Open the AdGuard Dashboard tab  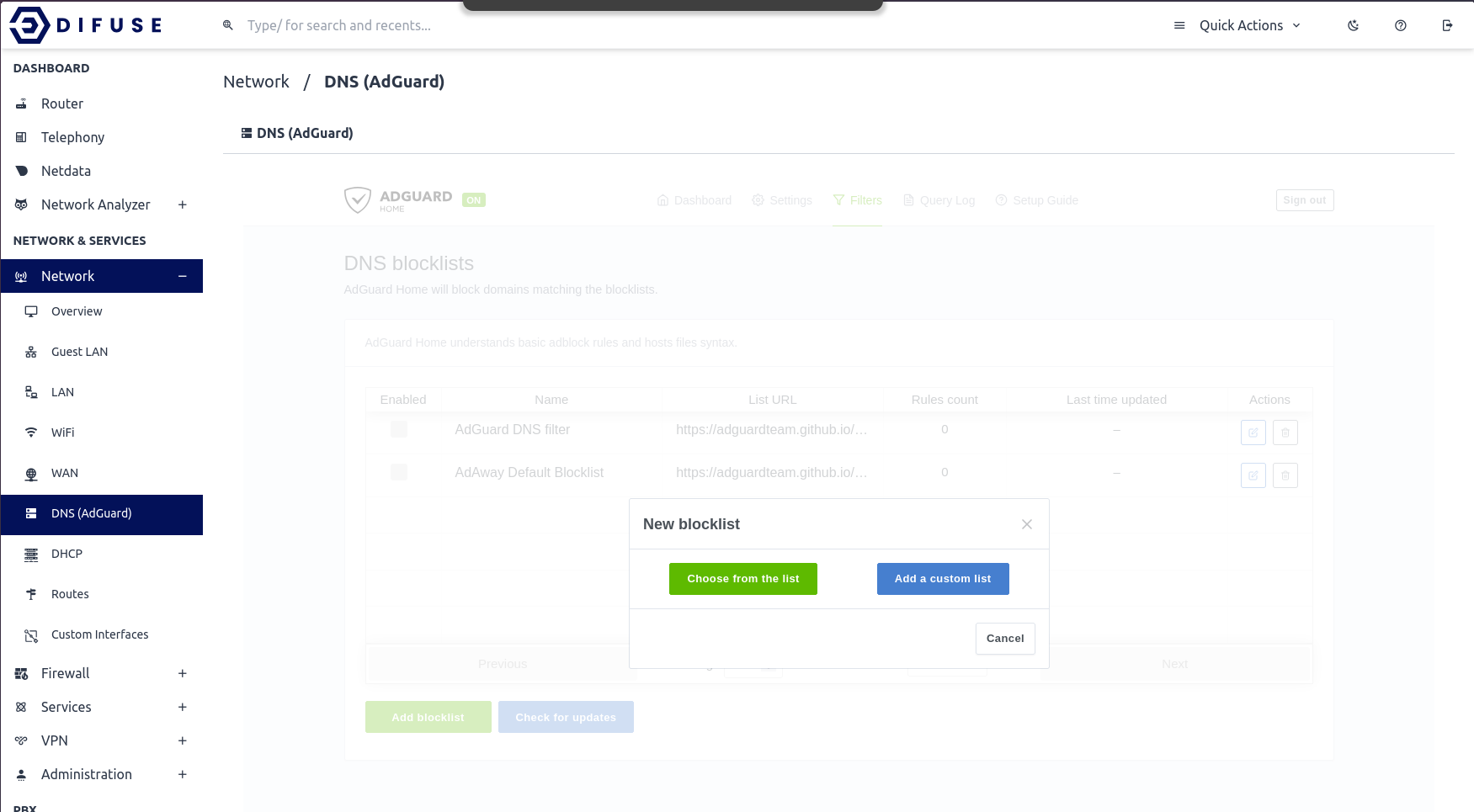(x=694, y=200)
